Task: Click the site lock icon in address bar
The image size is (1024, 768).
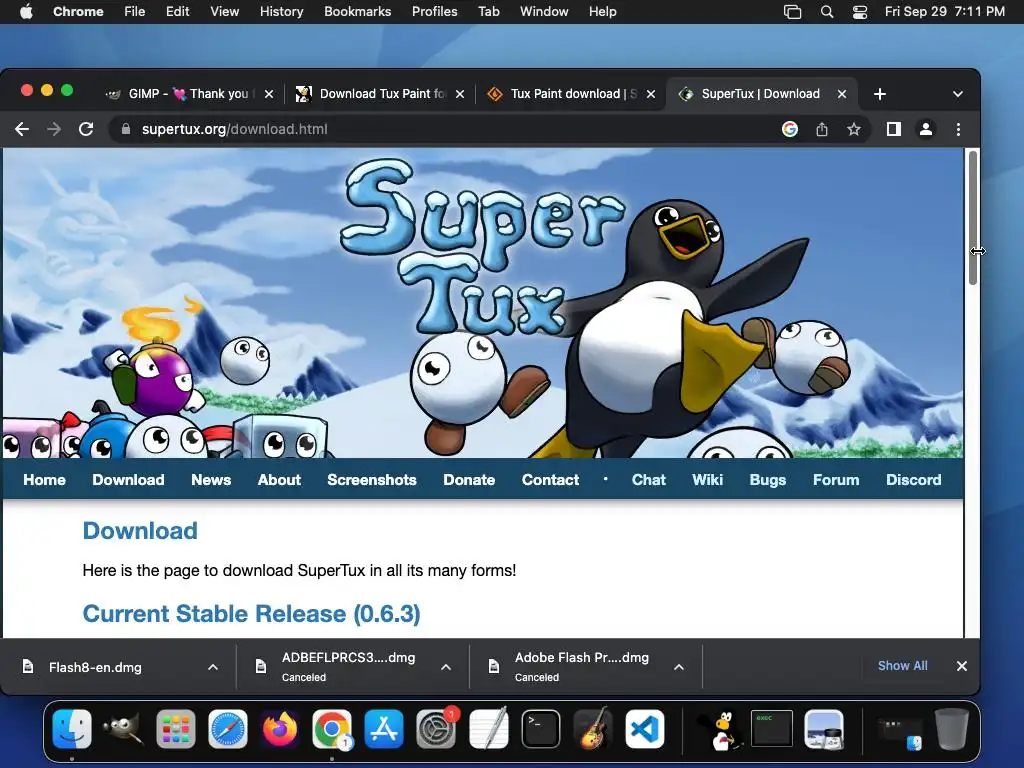Action: (125, 129)
